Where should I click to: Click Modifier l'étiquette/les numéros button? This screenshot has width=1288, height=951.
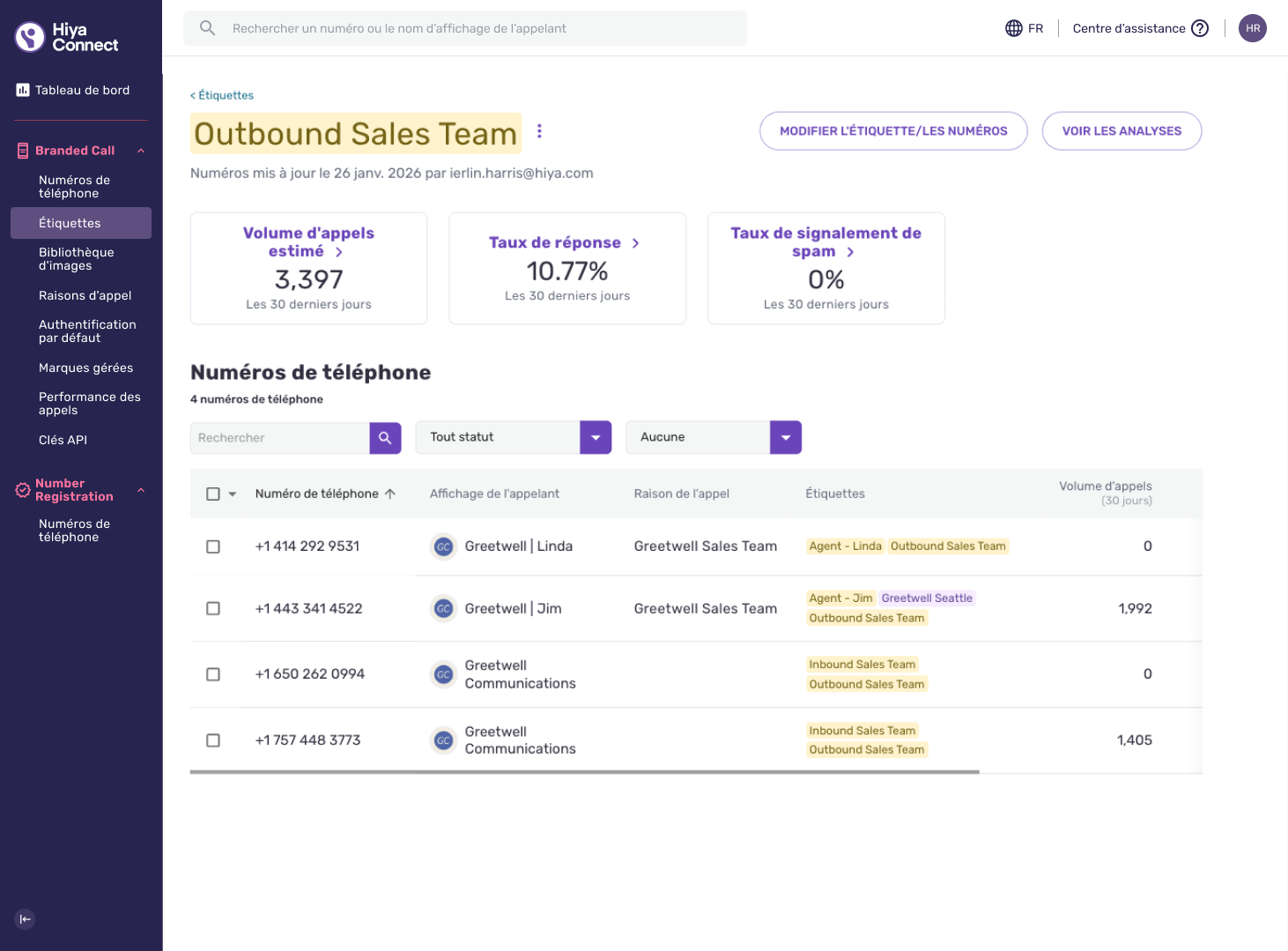point(893,131)
